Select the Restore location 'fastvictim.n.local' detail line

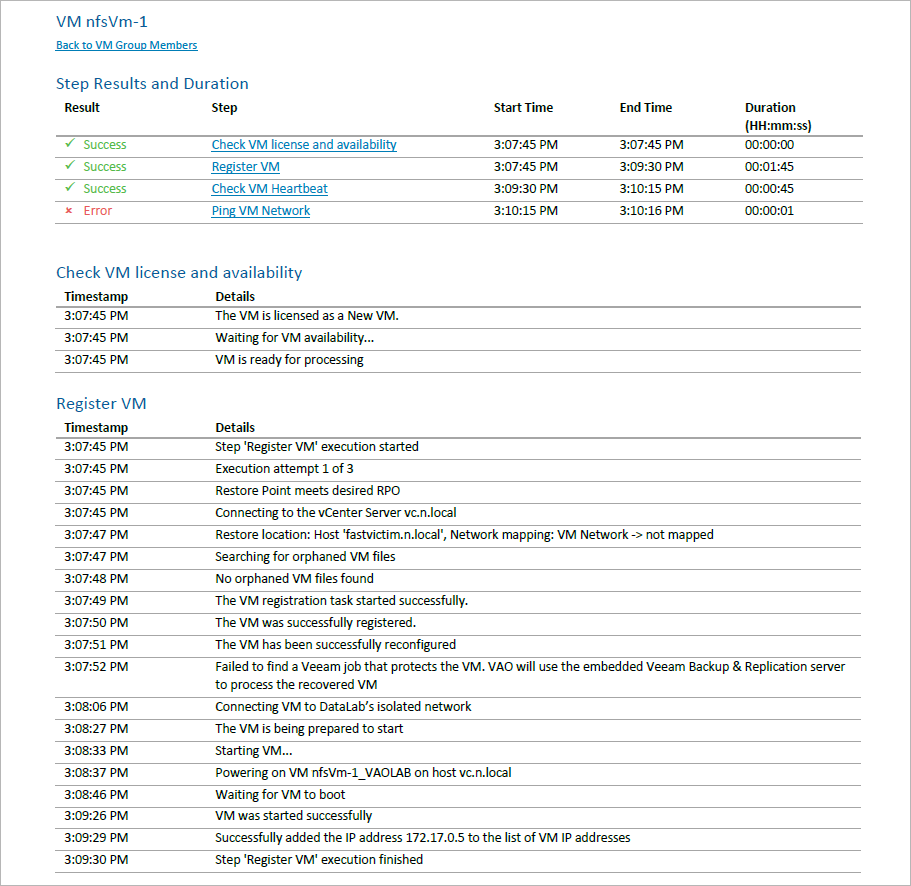click(x=464, y=535)
